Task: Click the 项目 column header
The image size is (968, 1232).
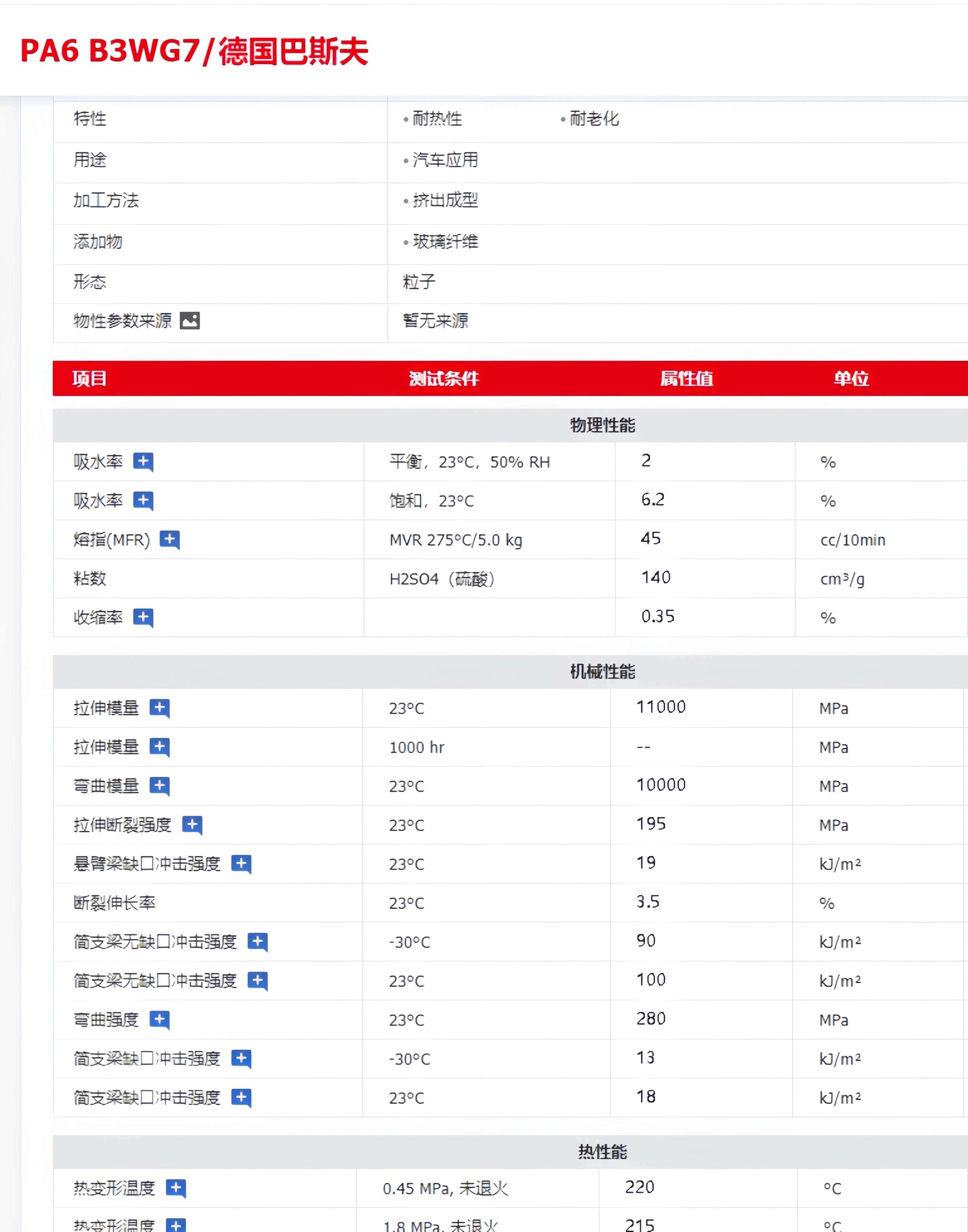Action: [90, 378]
